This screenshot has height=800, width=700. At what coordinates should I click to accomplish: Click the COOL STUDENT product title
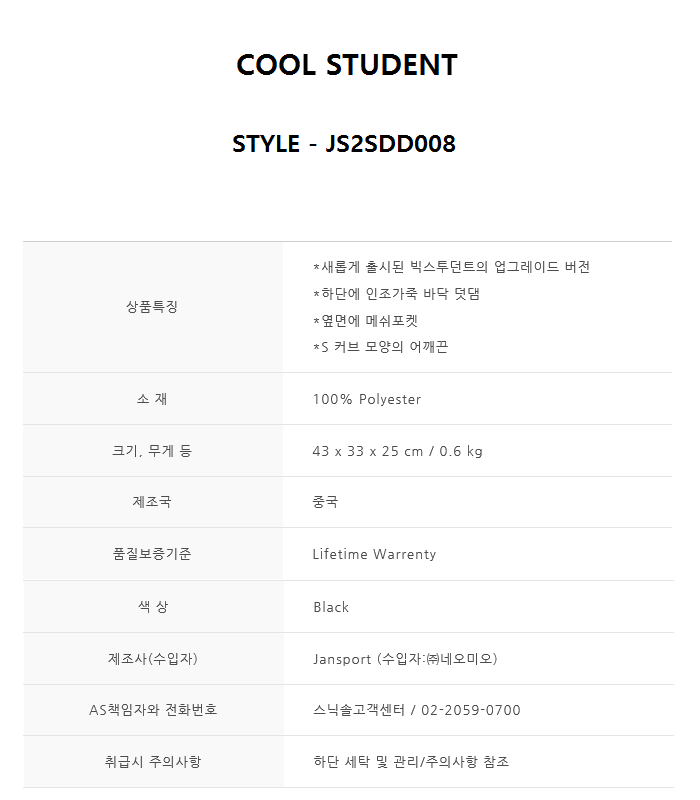[x=347, y=65]
